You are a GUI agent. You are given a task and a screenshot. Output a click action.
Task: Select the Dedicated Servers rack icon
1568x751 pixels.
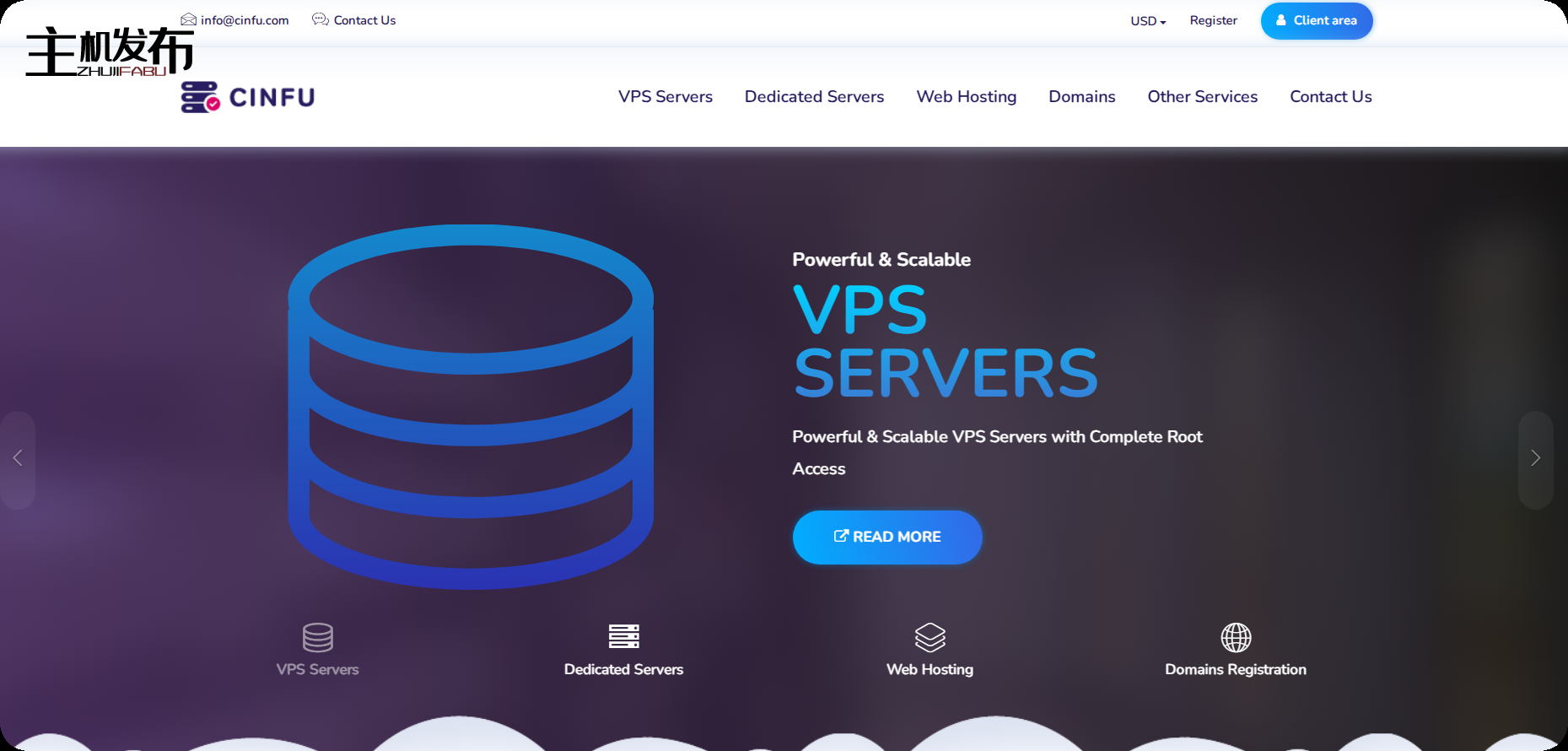[x=623, y=636]
